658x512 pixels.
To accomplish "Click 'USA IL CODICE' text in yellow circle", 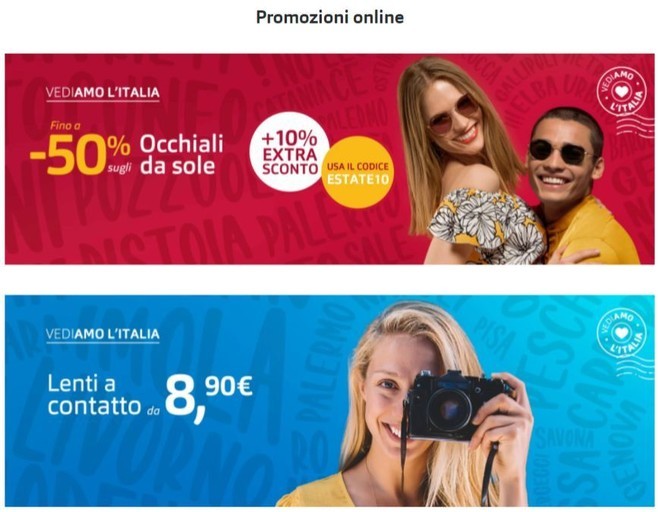I will click(358, 167).
